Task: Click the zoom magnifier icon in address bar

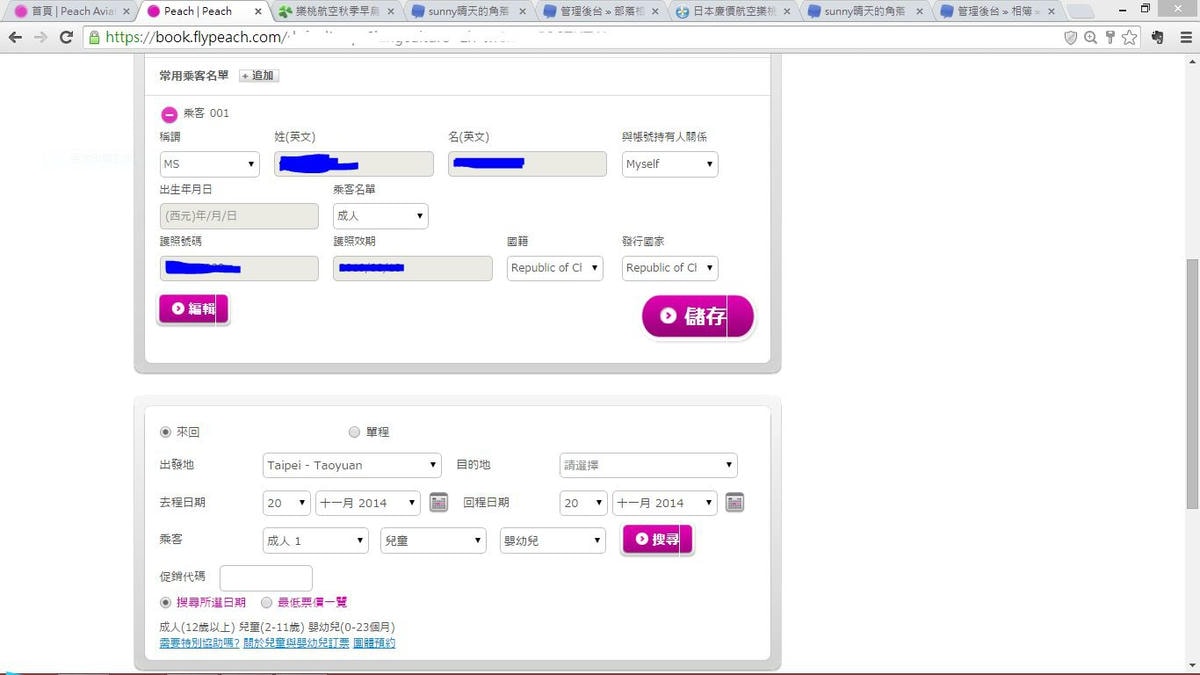Action: pos(1090,37)
